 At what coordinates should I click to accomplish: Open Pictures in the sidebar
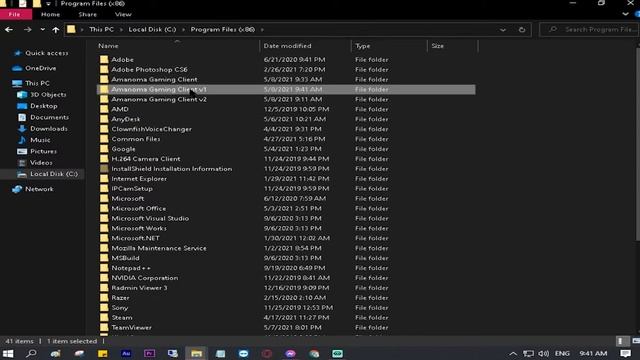coord(37,151)
